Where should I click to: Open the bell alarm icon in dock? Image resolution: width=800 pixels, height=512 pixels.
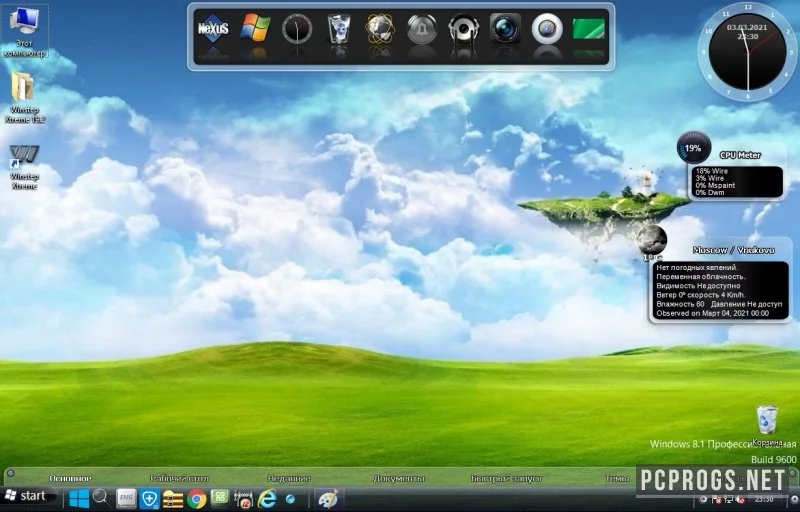tap(422, 29)
